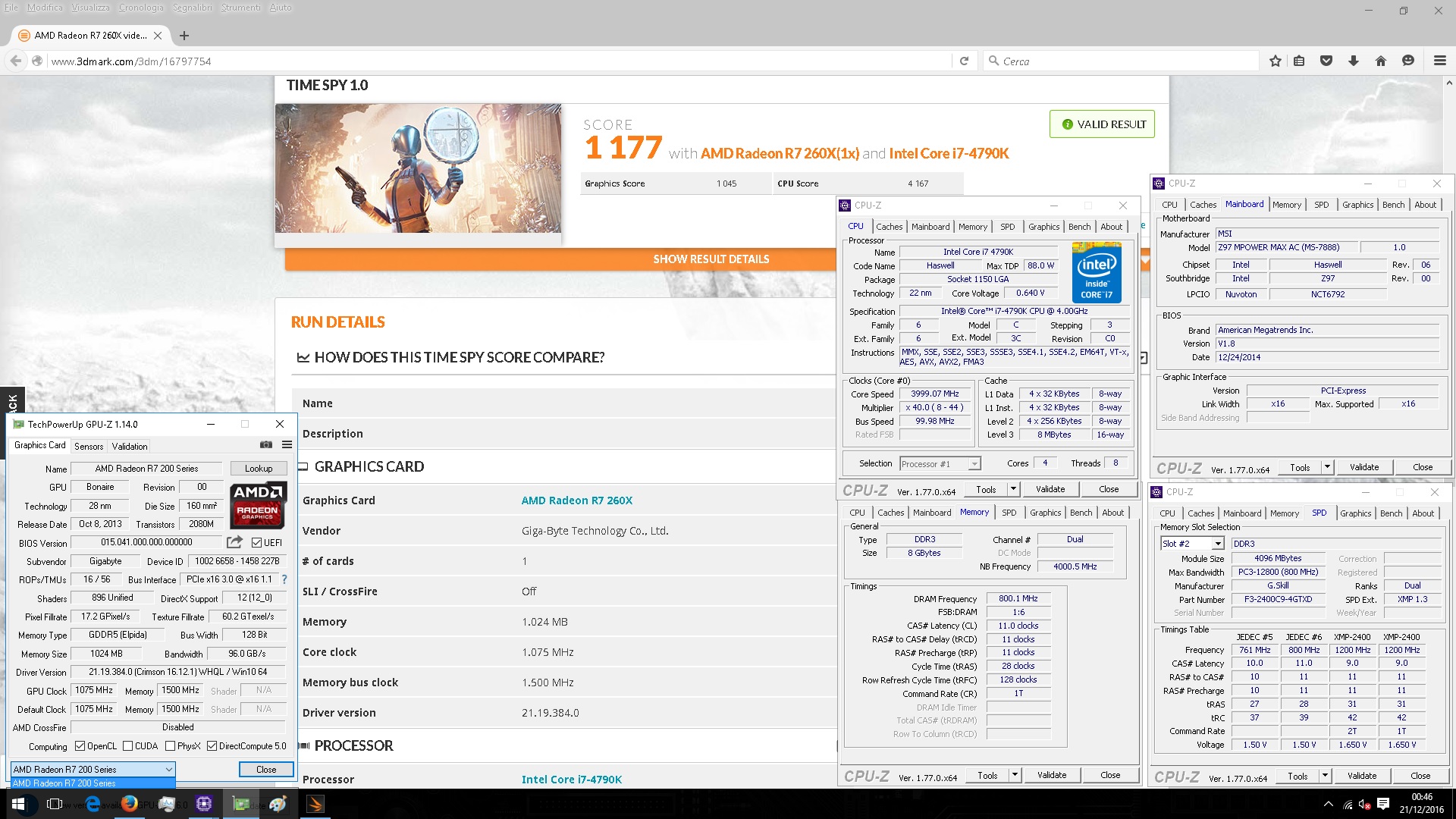Click the browser back arrow button
Screen dimensions: 1456x819
coord(16,61)
